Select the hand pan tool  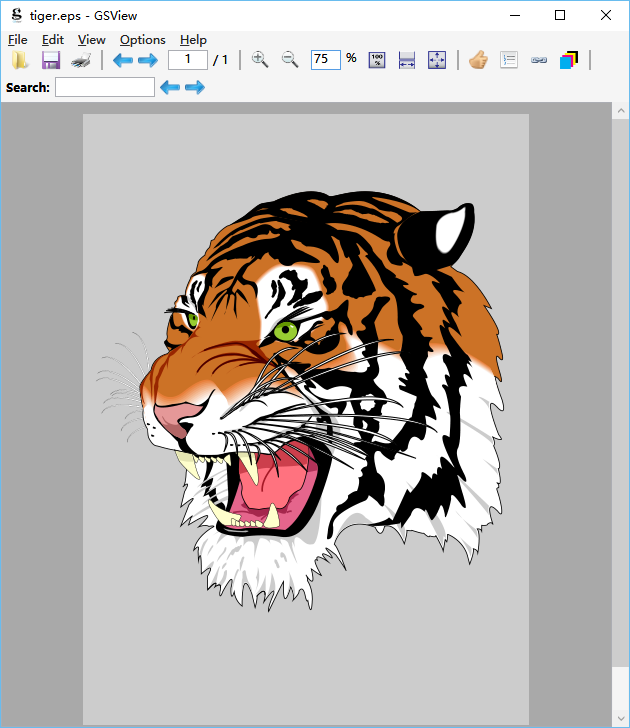click(478, 60)
